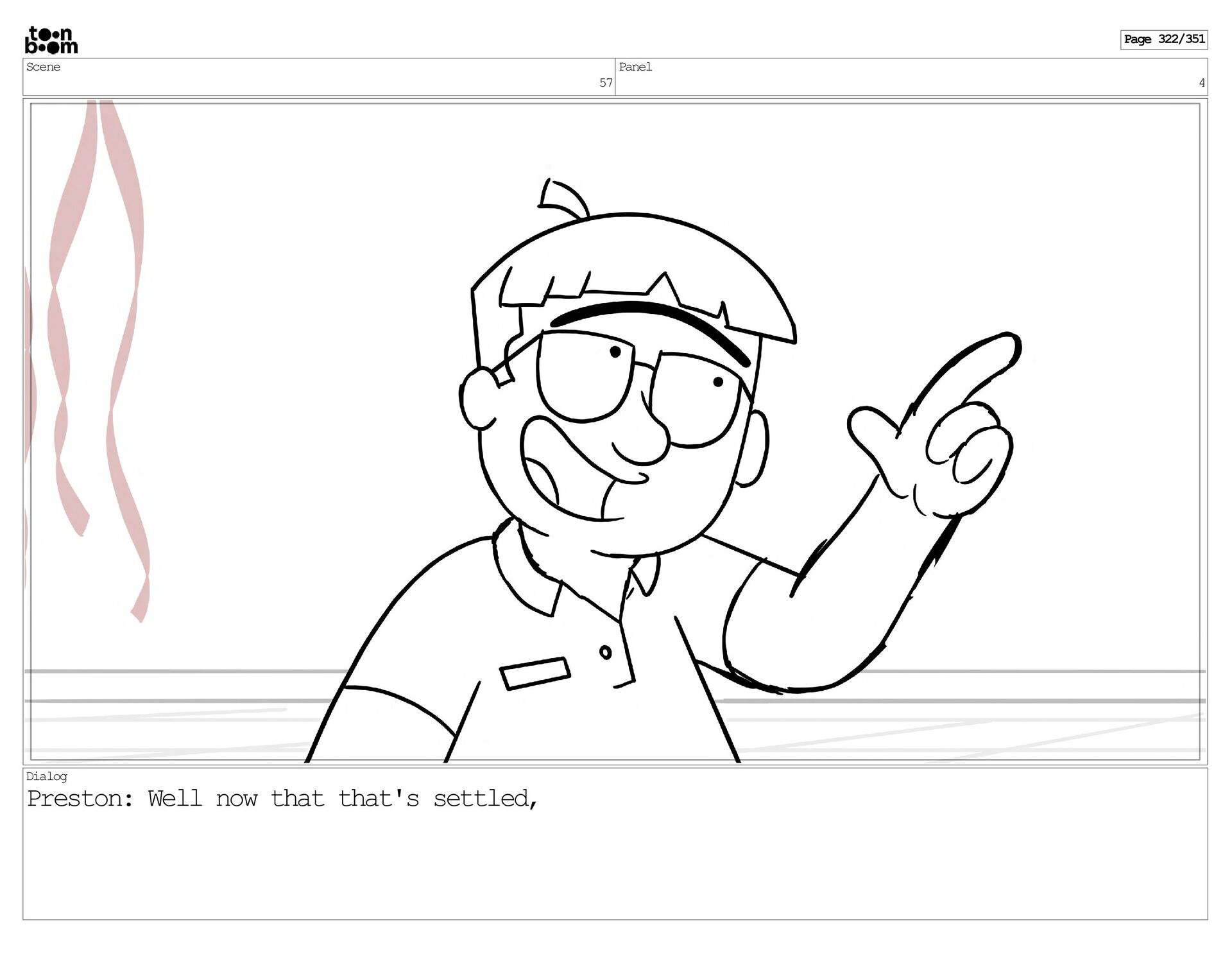
Task: Click the Page 322/351 indicator box
Action: (x=1163, y=40)
